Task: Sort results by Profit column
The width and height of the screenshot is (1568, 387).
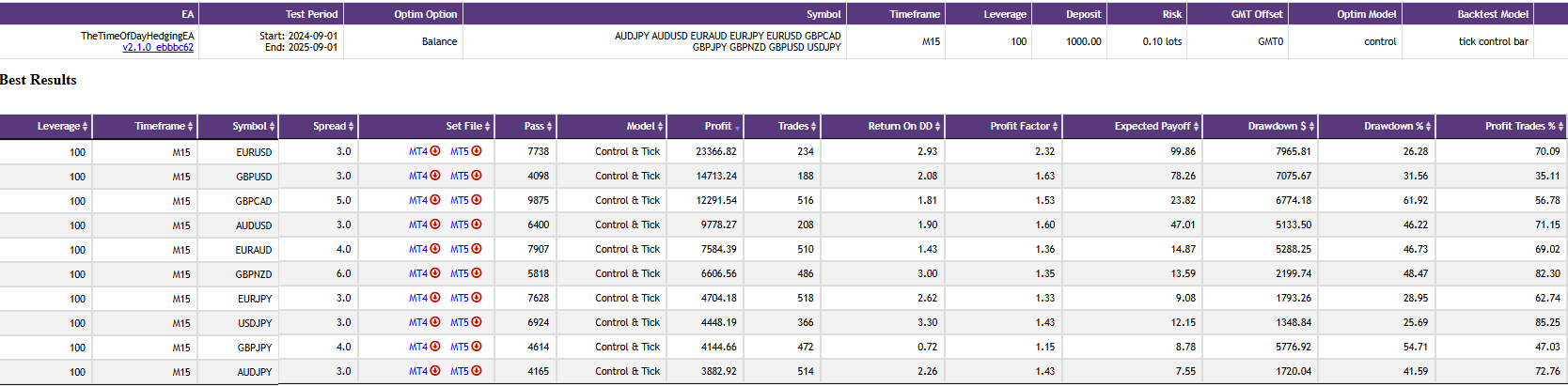Action: coord(718,126)
